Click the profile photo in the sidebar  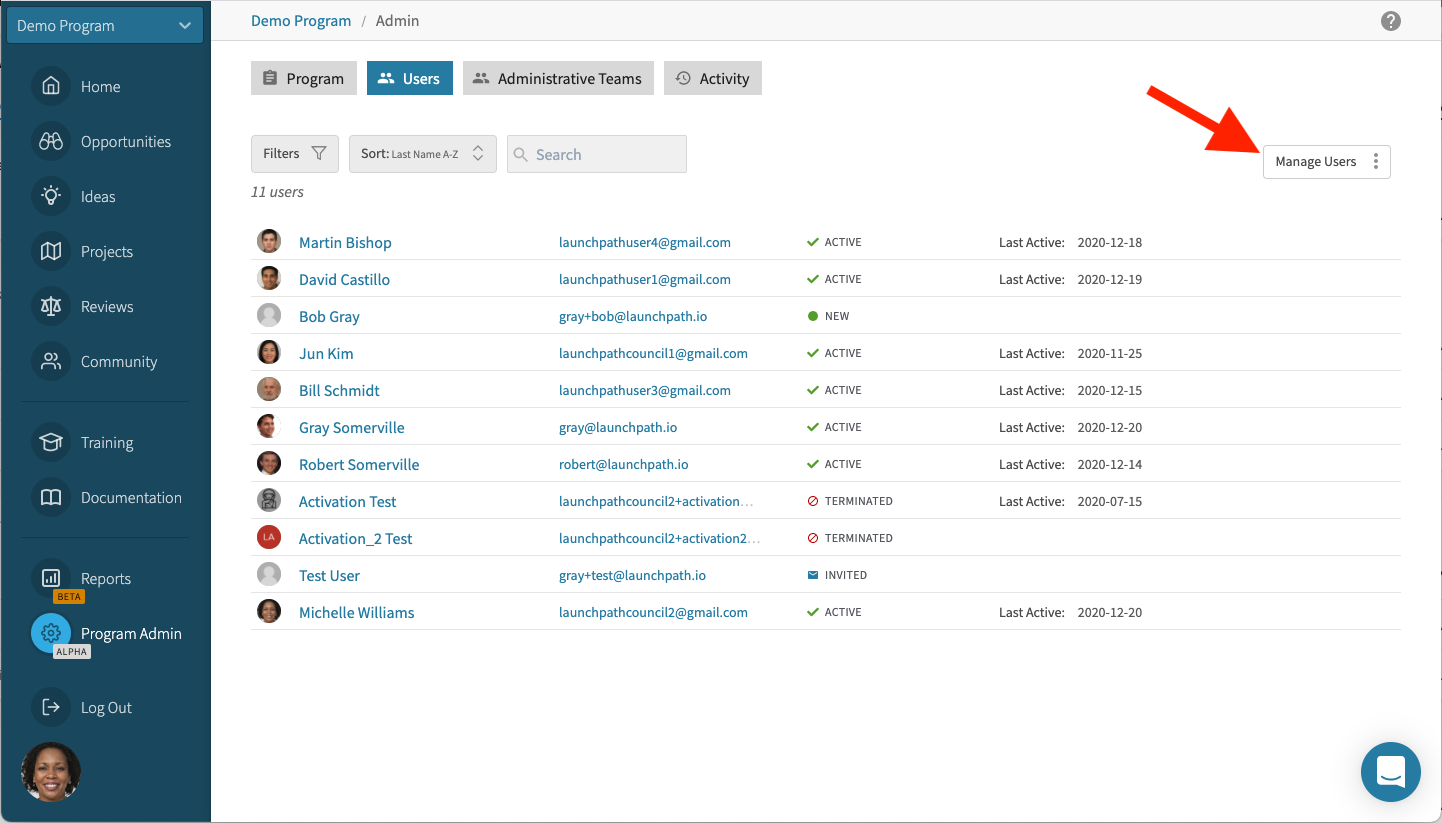pos(51,772)
